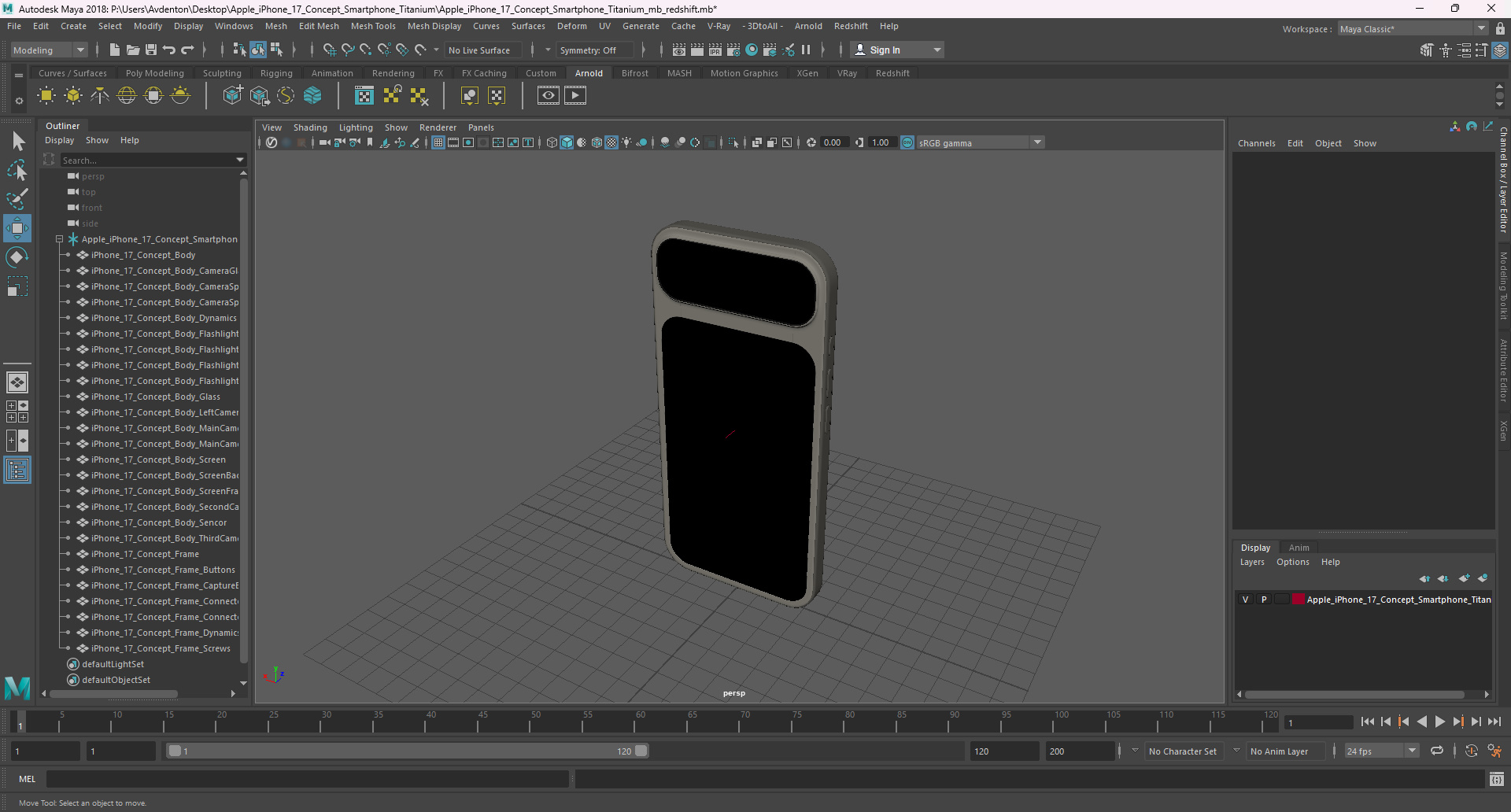Toggle layer visibility V box
1511x812 pixels.
1246,600
